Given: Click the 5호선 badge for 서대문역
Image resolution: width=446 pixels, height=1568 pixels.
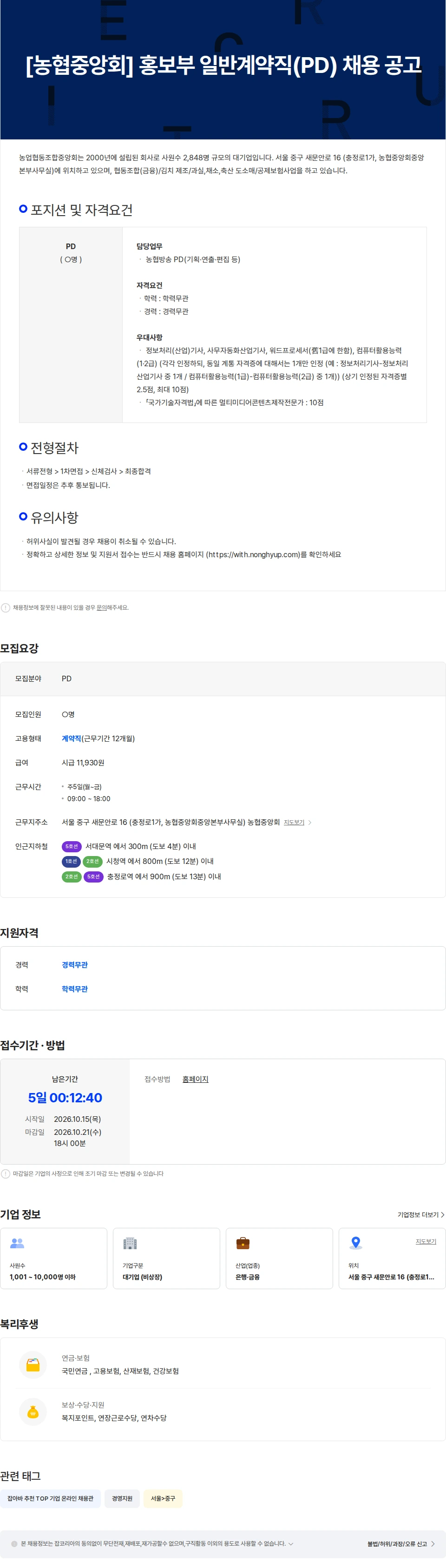Looking at the screenshot, I should click(x=72, y=847).
